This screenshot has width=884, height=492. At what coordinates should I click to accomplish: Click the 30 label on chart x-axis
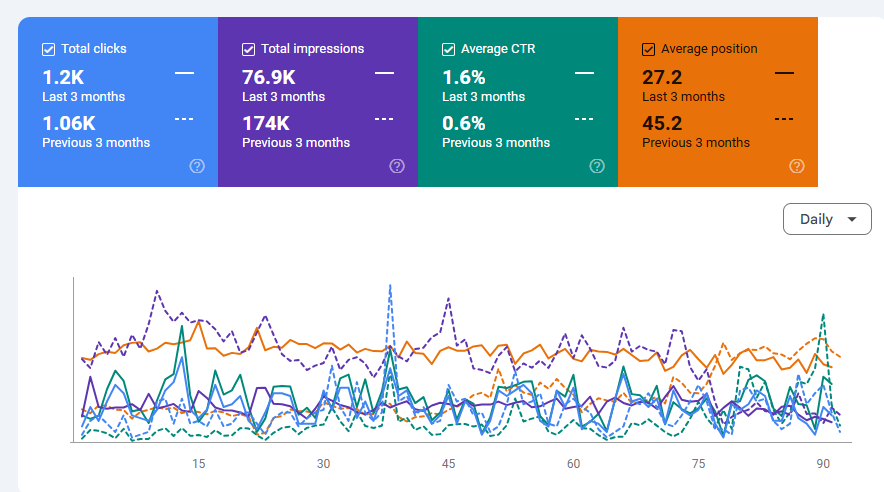point(323,464)
